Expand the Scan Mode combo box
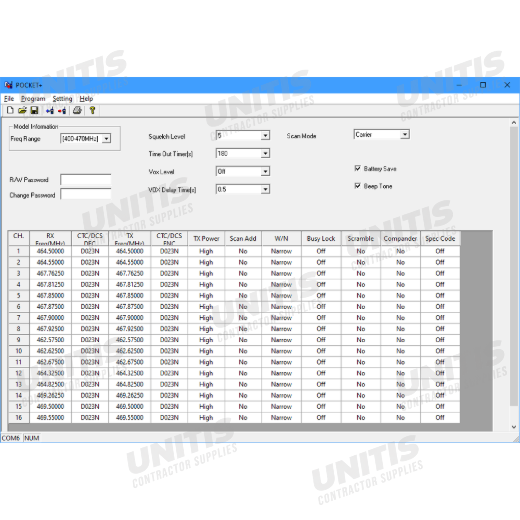Image resolution: width=520 pixels, height=520 pixels. (x=405, y=134)
